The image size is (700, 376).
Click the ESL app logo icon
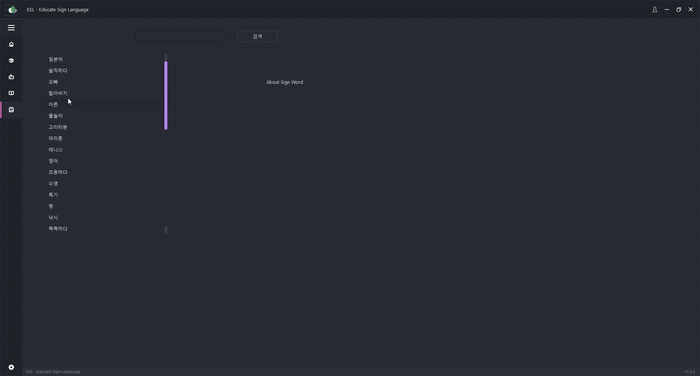click(x=12, y=9)
